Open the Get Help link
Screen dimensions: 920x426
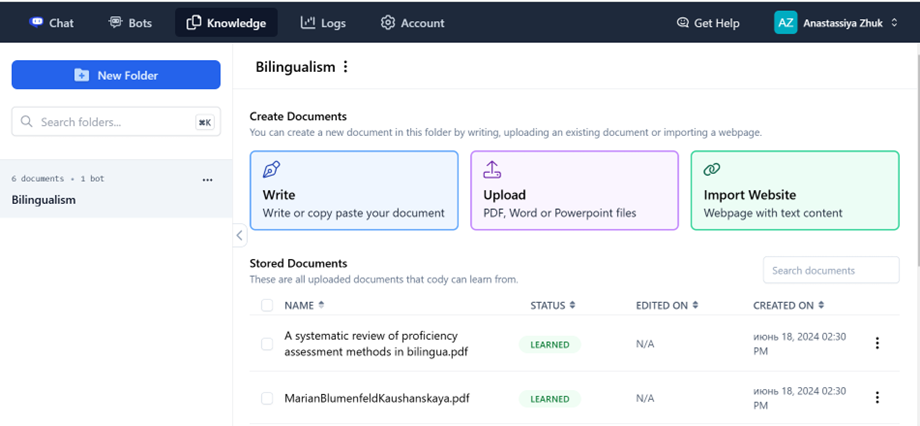pos(708,23)
